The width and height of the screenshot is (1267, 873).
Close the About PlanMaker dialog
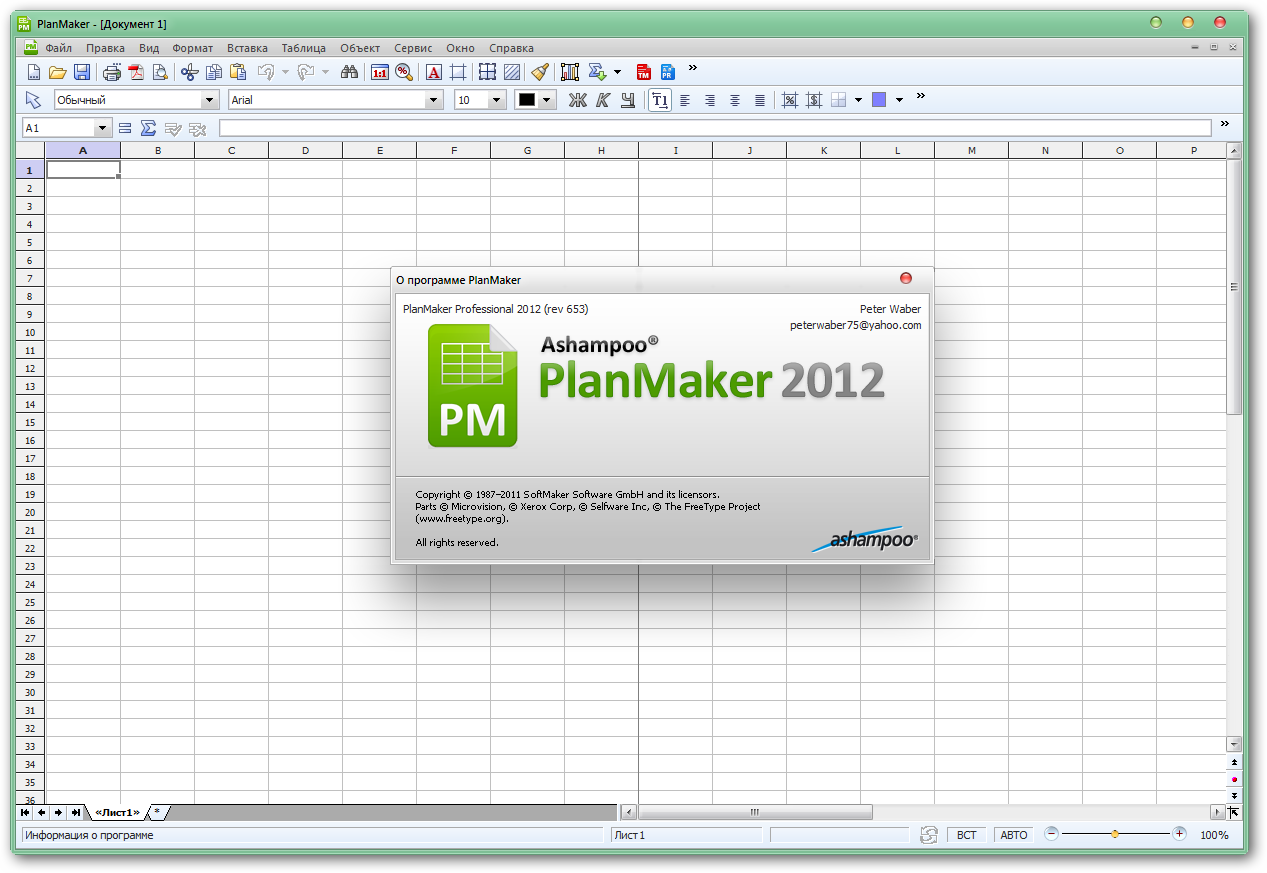coord(906,279)
